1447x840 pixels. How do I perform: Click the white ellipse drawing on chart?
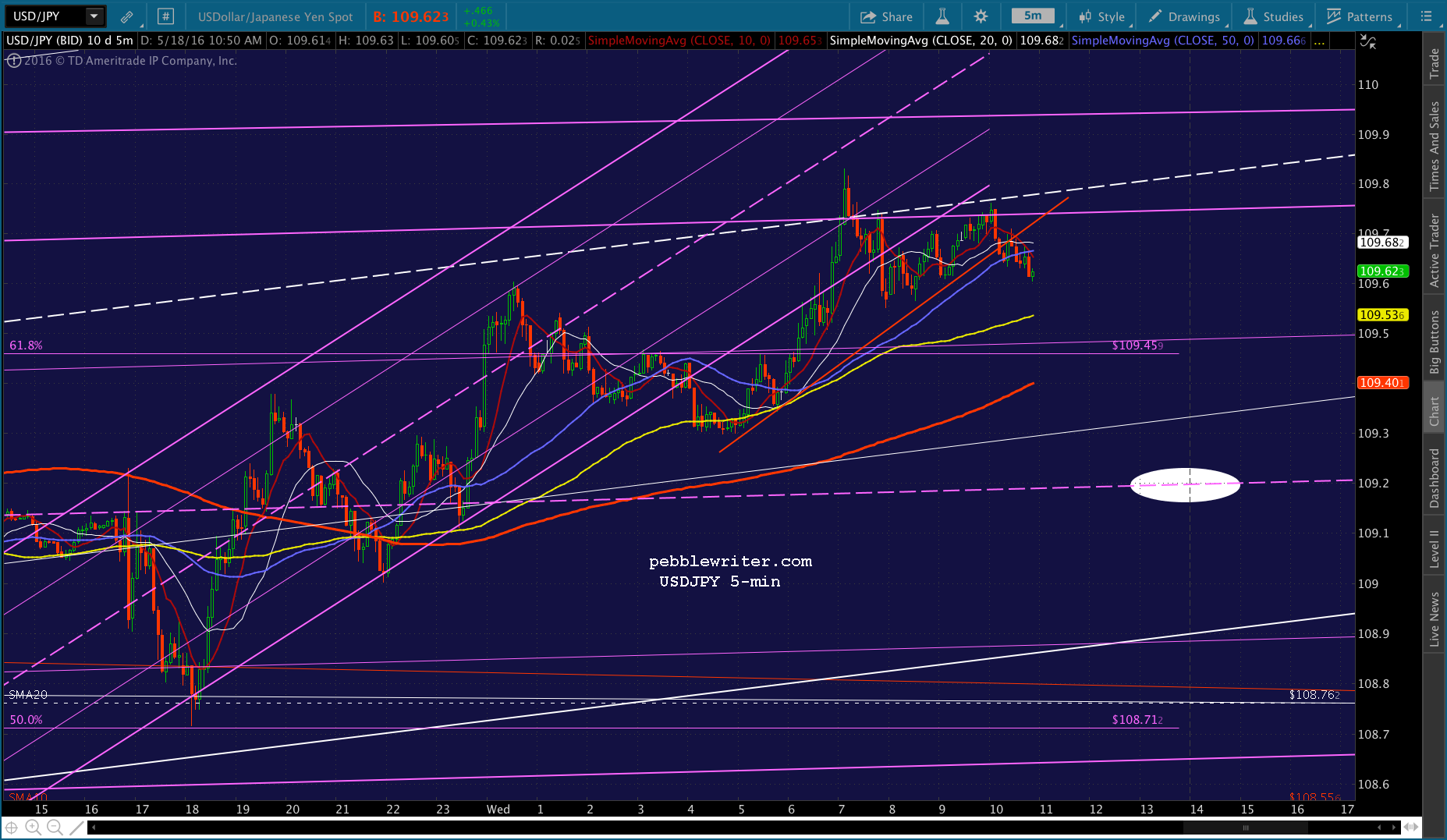pyautogui.click(x=1185, y=485)
